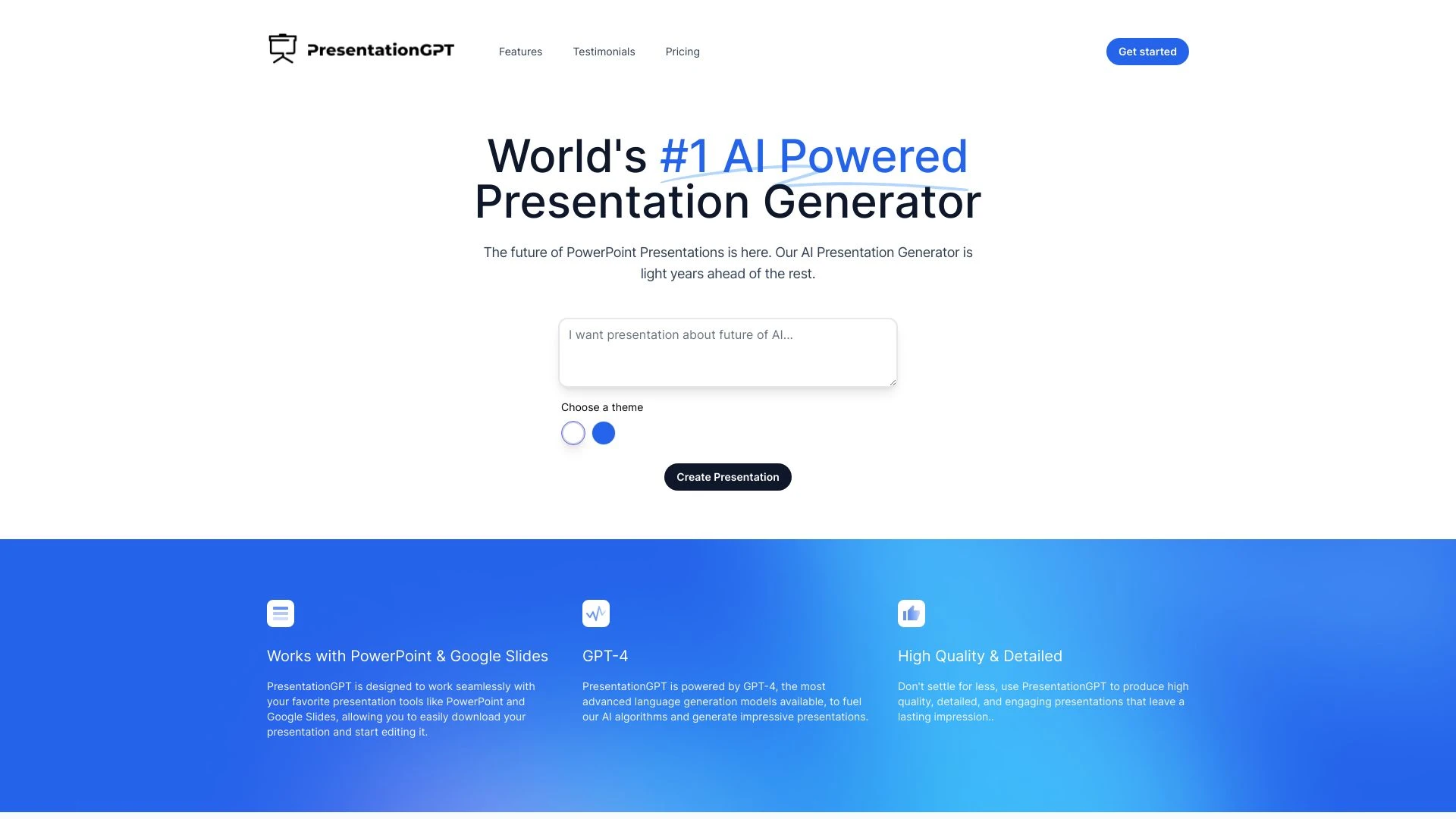This screenshot has width=1456, height=819.
Task: Click the waveform GPT-4 icon
Action: (x=595, y=613)
